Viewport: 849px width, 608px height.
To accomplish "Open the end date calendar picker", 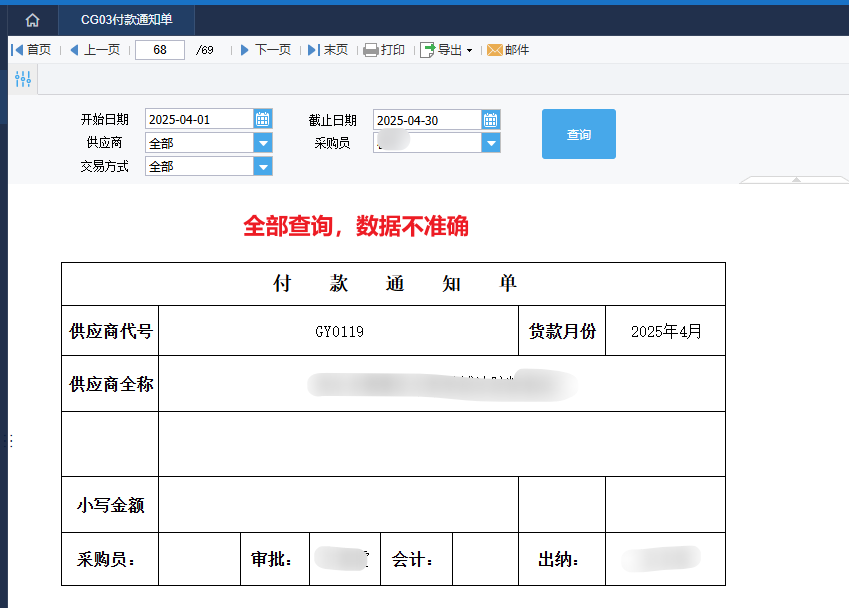I will [491, 120].
